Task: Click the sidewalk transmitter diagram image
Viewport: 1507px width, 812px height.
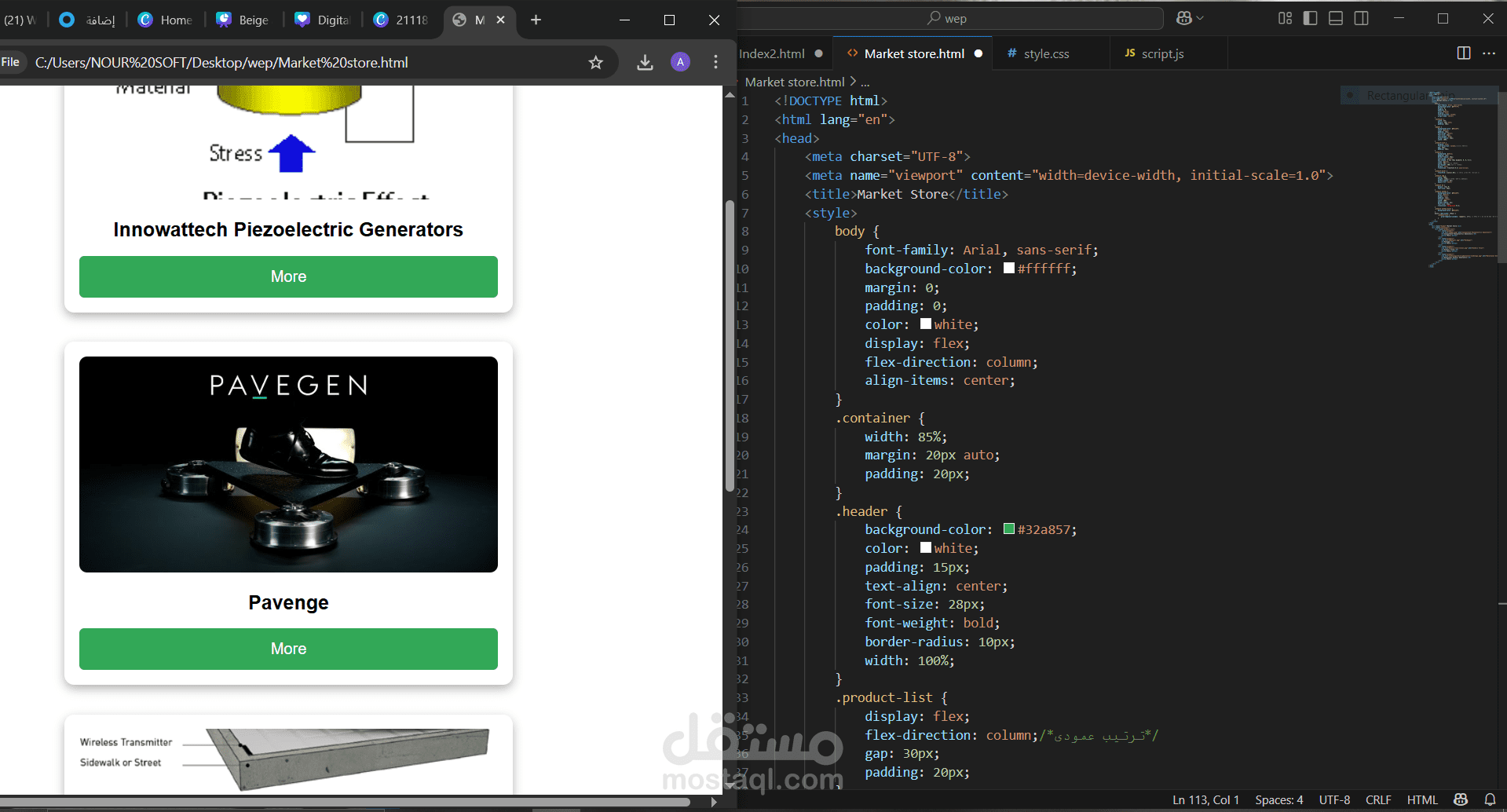Action: click(288, 762)
